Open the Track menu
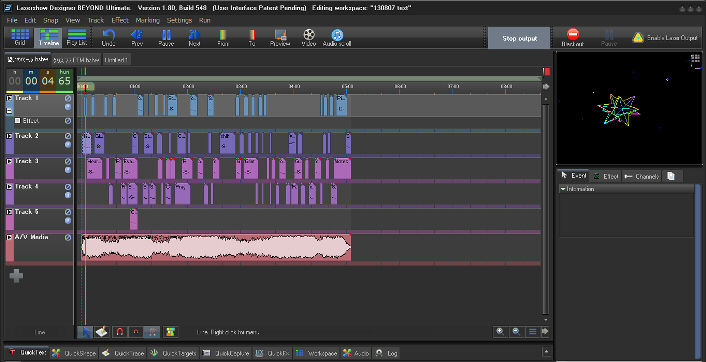This screenshot has height=362, width=706. 95,20
